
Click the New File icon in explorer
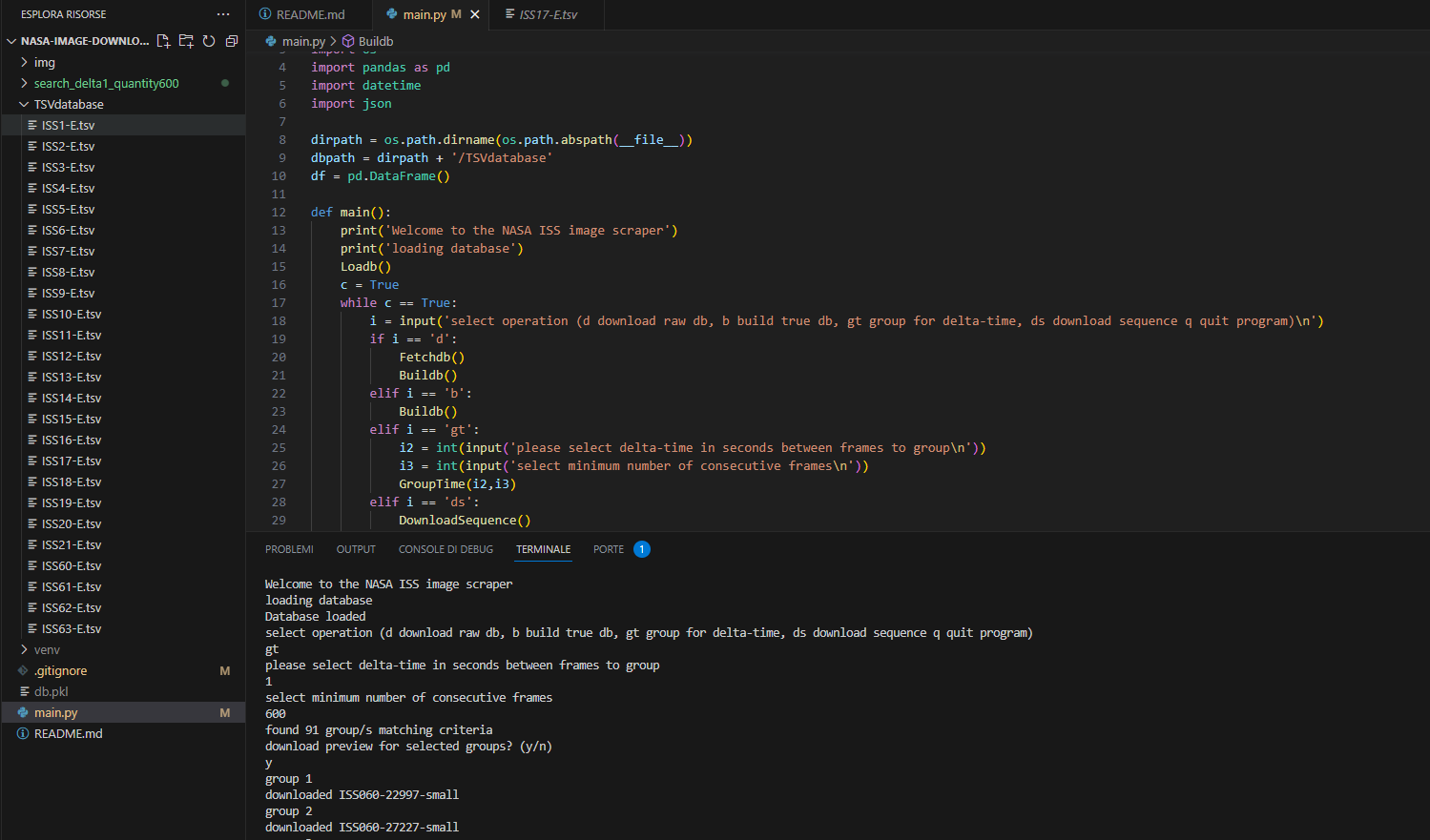pyautogui.click(x=163, y=41)
